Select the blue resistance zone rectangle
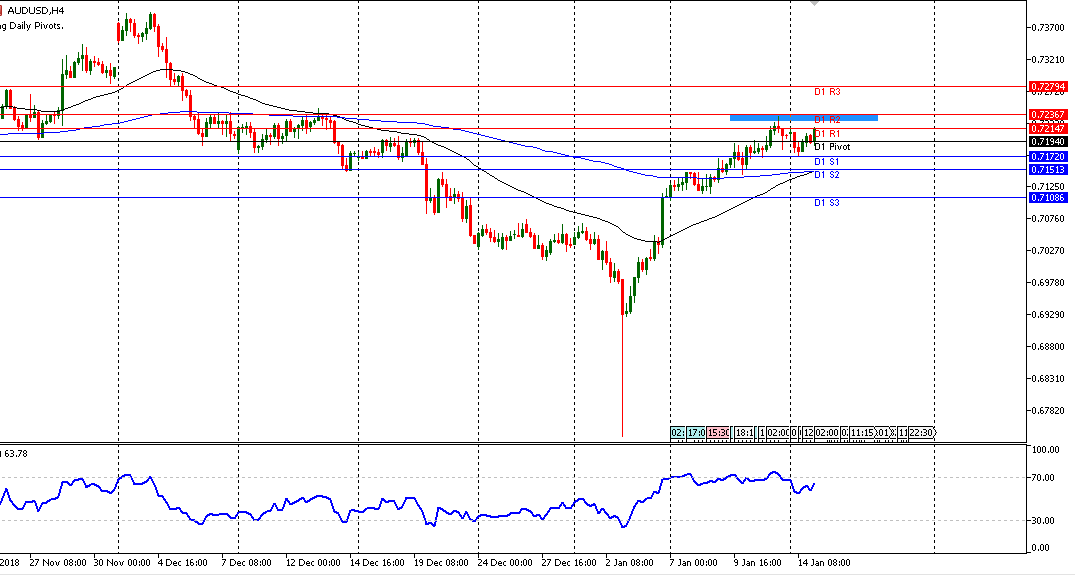This screenshot has width=1075, height=575. click(x=803, y=118)
